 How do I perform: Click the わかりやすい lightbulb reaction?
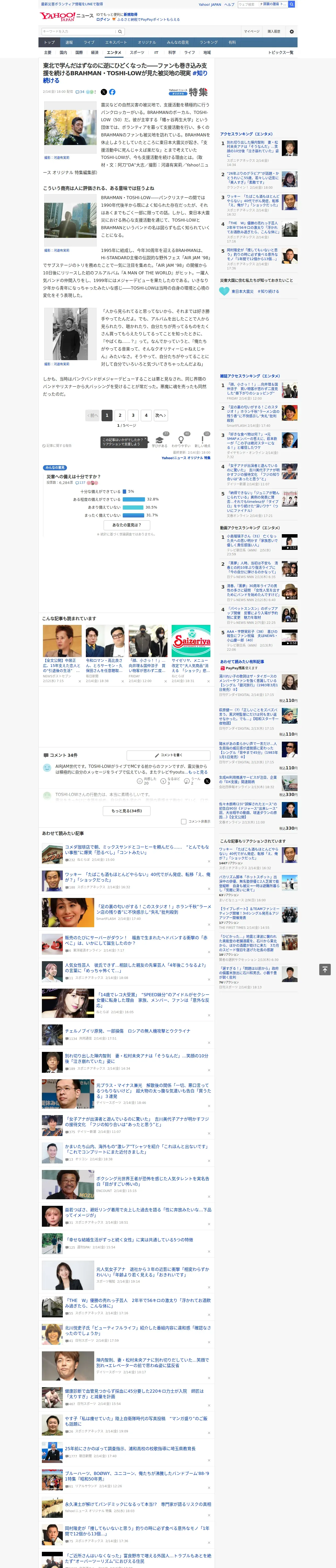click(181, 440)
